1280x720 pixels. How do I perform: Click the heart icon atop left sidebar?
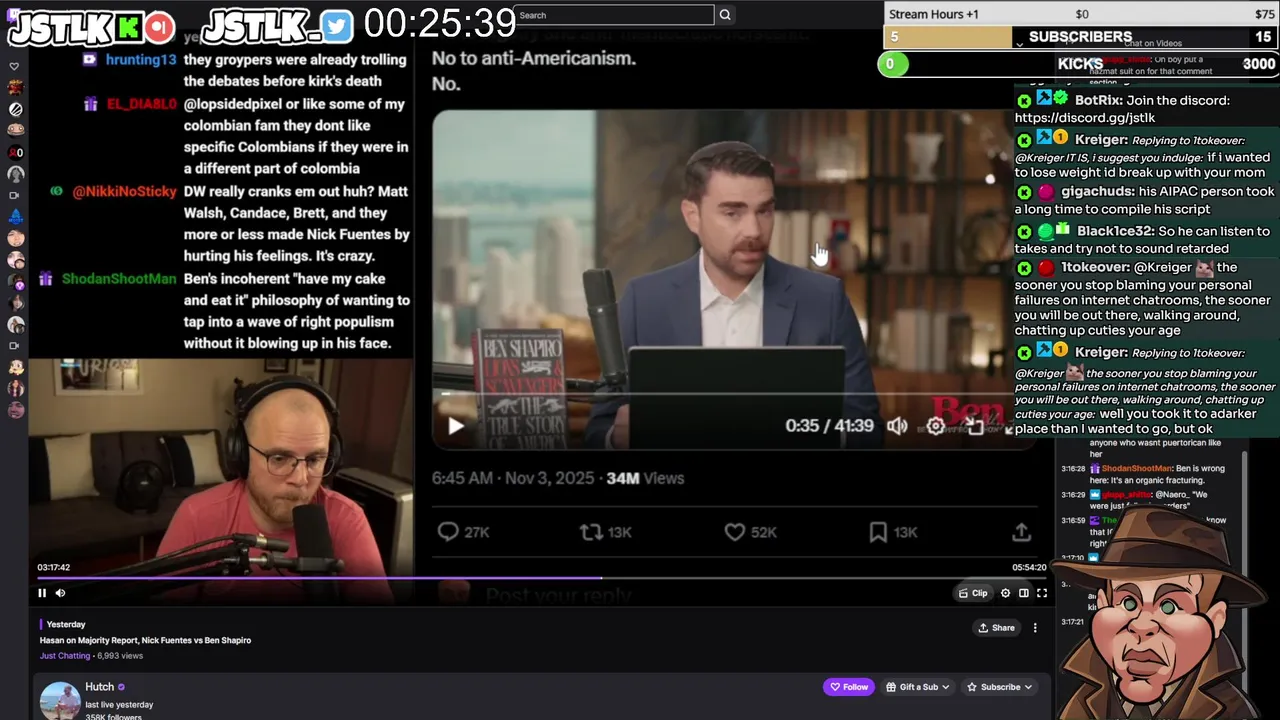coord(14,66)
